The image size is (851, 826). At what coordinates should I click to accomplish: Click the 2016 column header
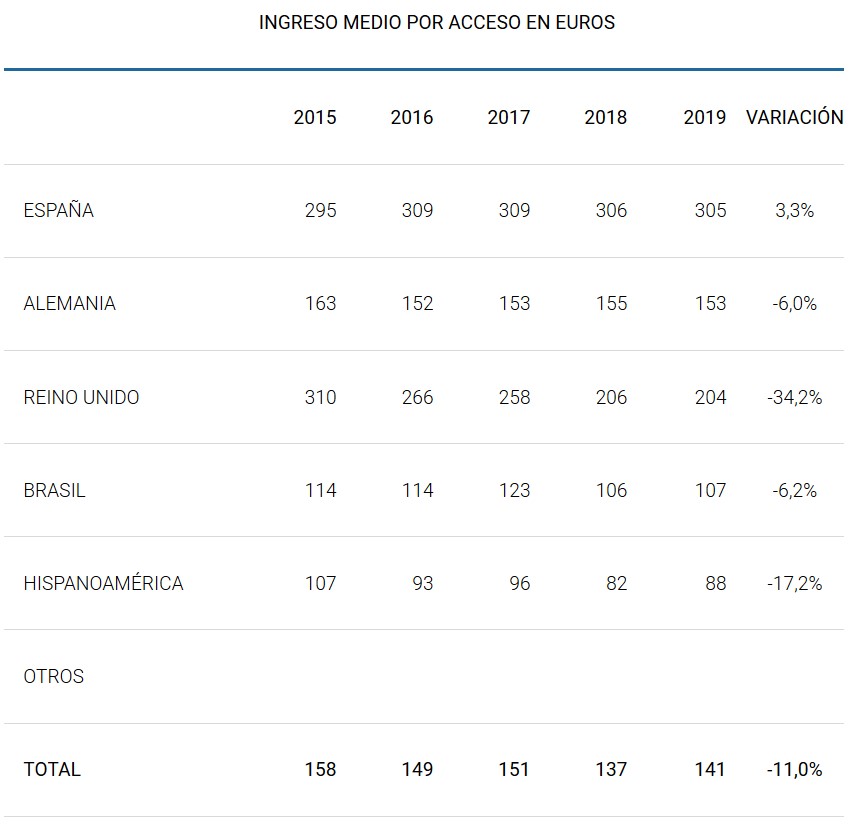[x=412, y=117]
